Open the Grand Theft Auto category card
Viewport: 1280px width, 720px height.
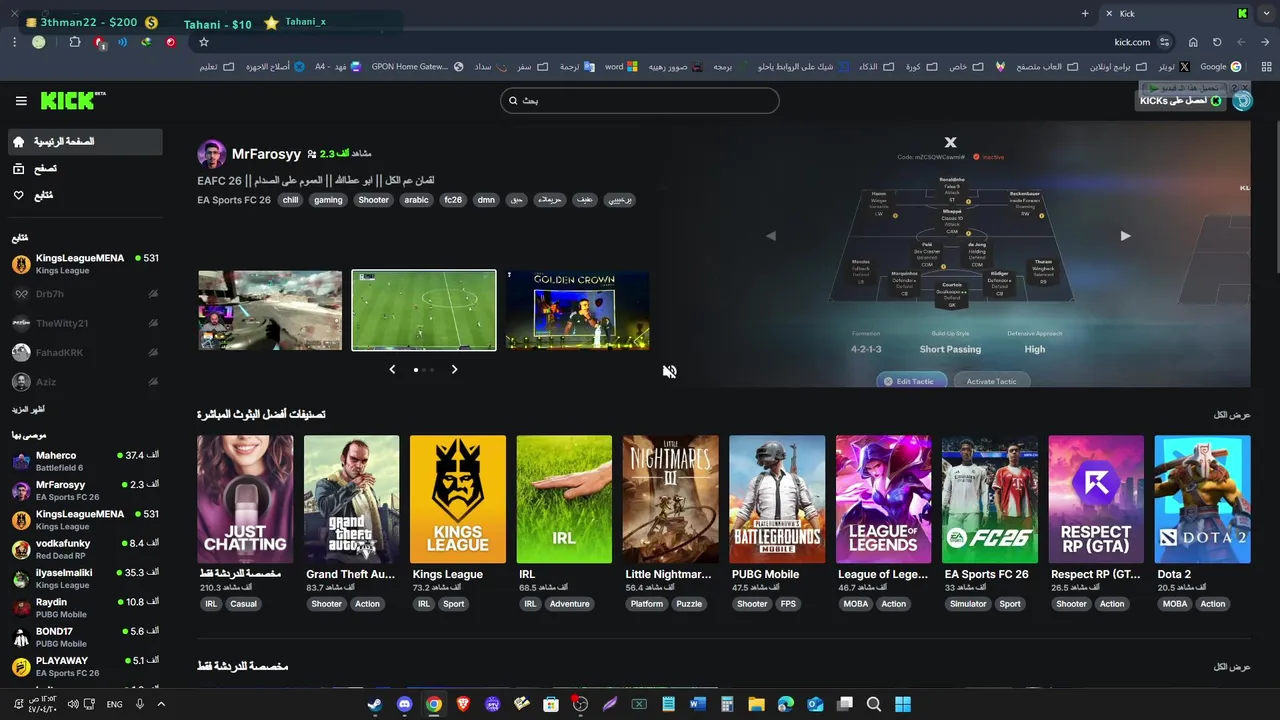click(351, 499)
